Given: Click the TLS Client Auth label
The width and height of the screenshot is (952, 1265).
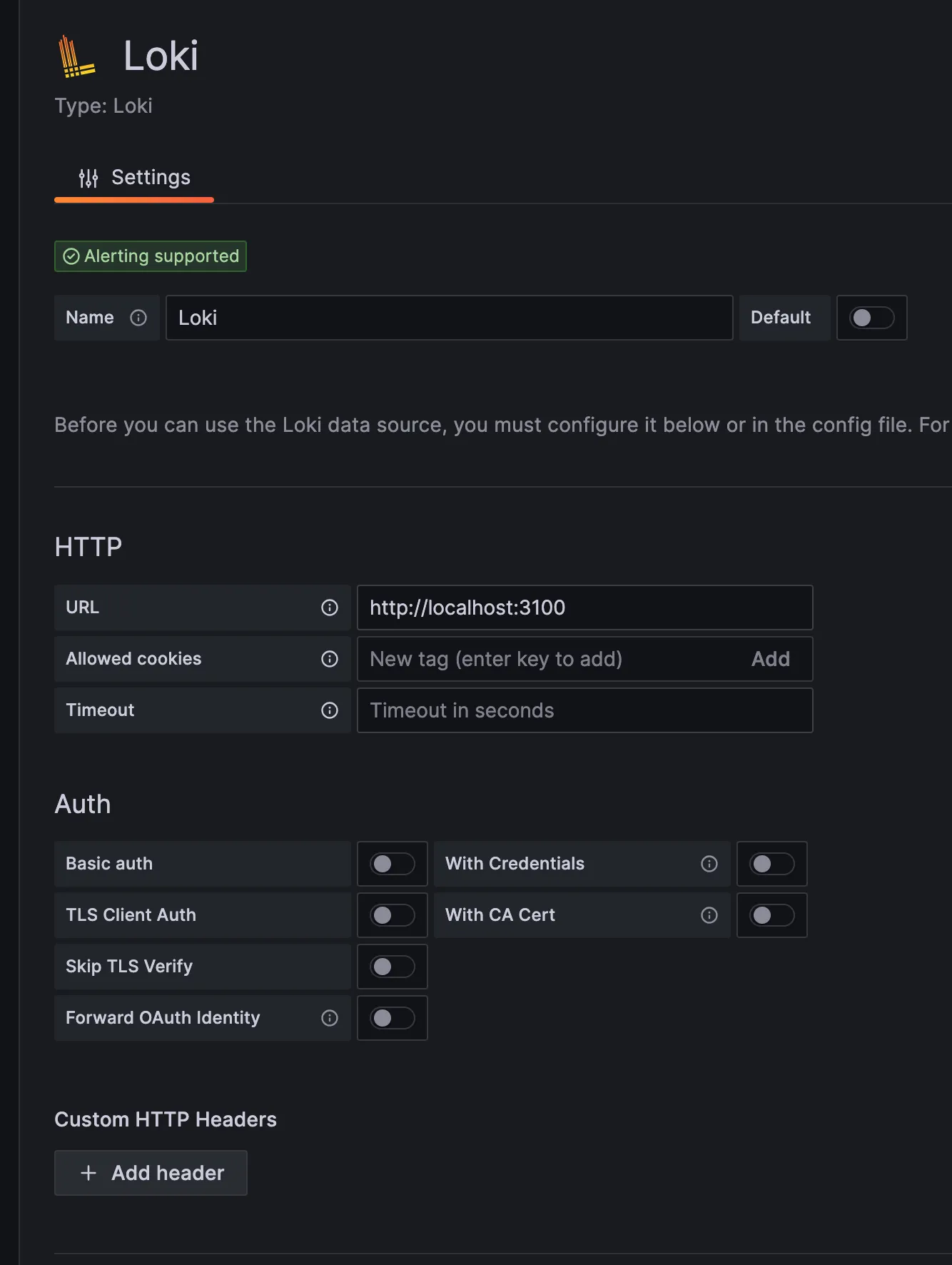Looking at the screenshot, I should pyautogui.click(x=131, y=915).
